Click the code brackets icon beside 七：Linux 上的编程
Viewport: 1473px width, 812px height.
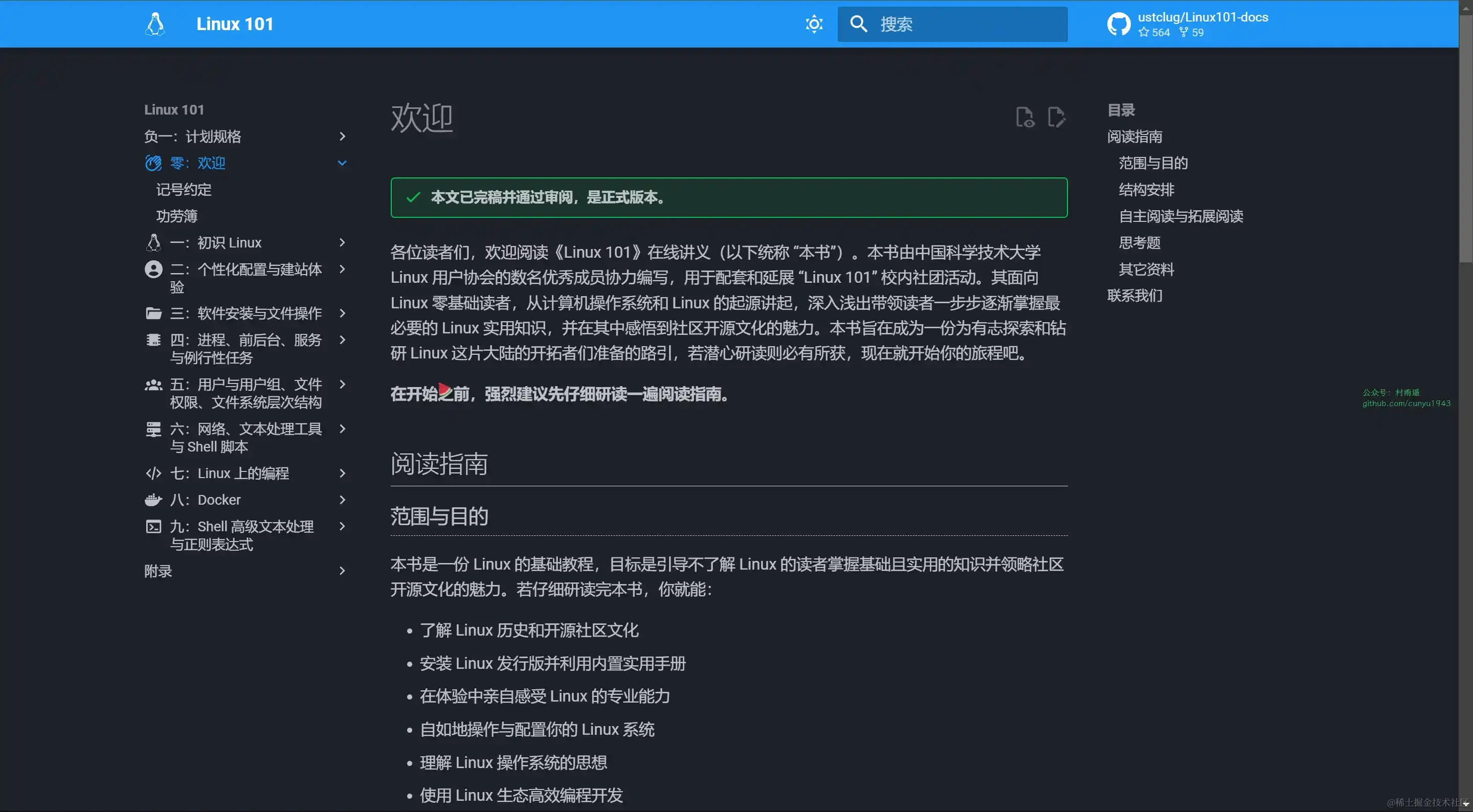(153, 473)
